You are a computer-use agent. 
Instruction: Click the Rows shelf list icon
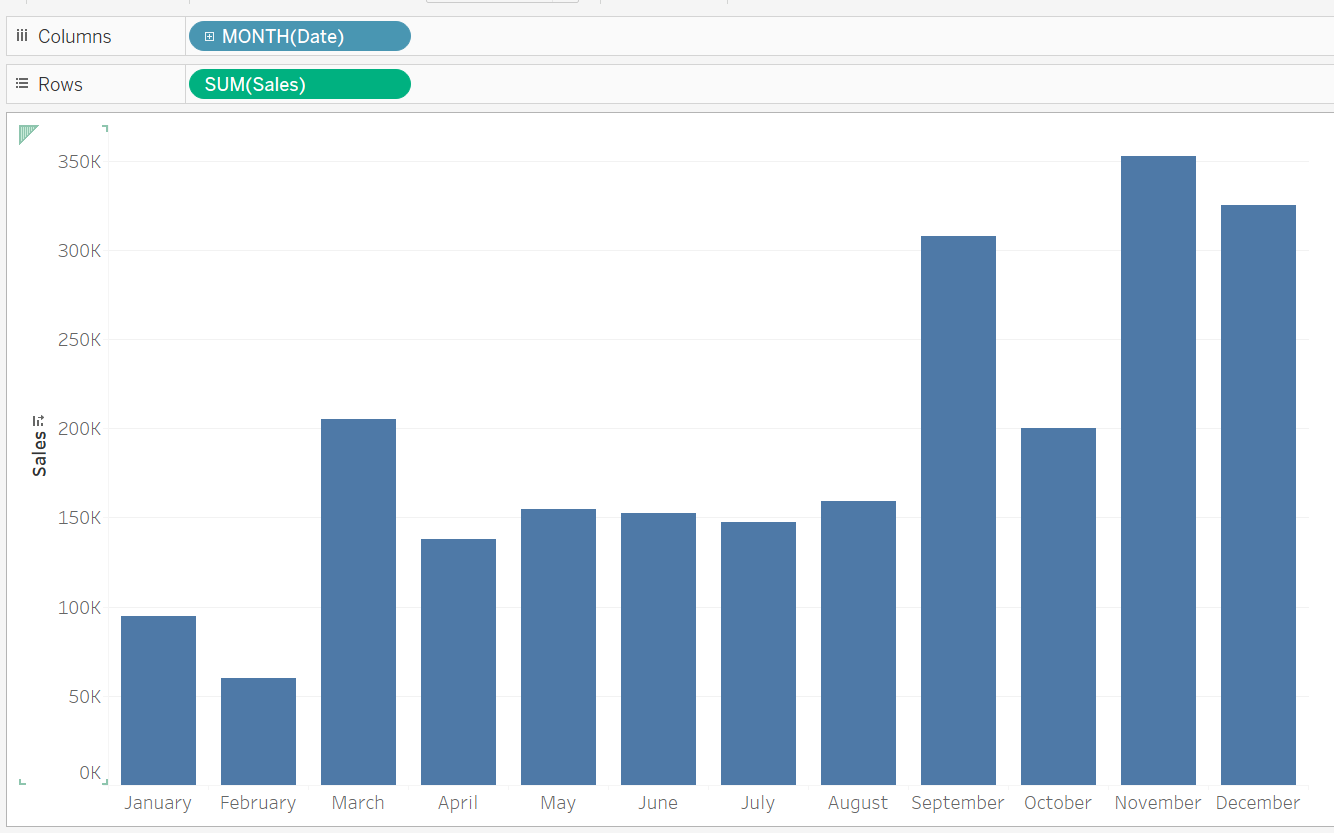pos(22,84)
